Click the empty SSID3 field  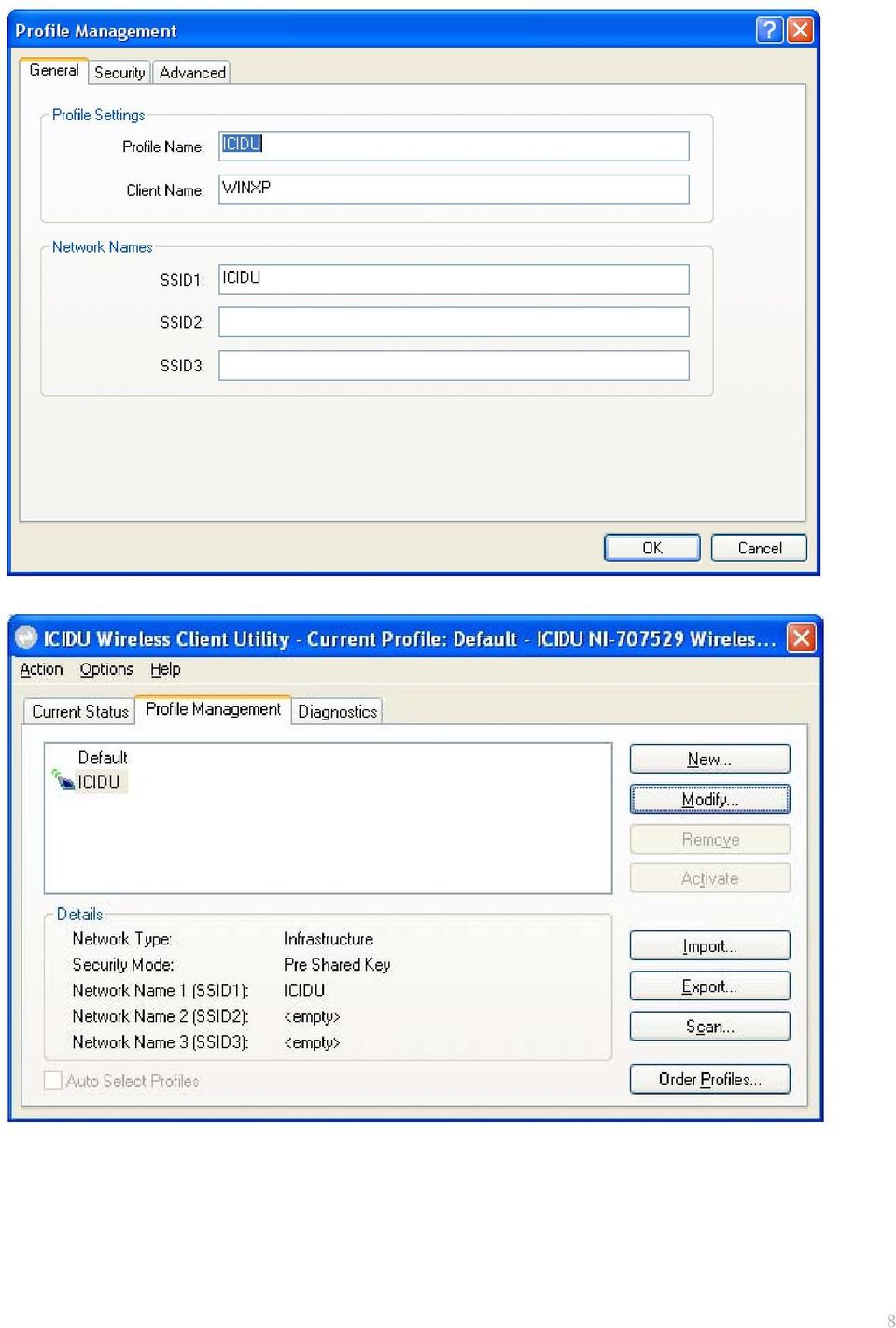[x=454, y=365]
